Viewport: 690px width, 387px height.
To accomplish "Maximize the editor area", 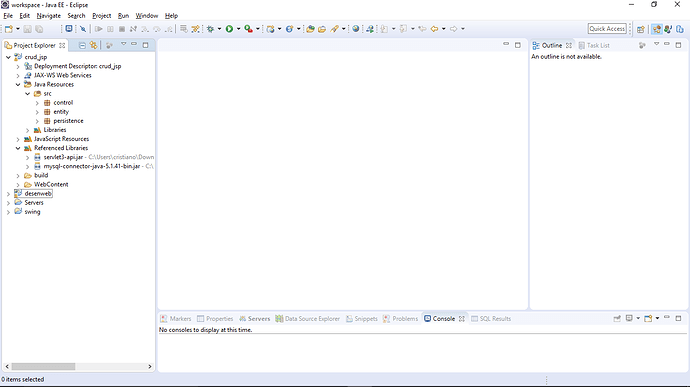I will (x=518, y=45).
